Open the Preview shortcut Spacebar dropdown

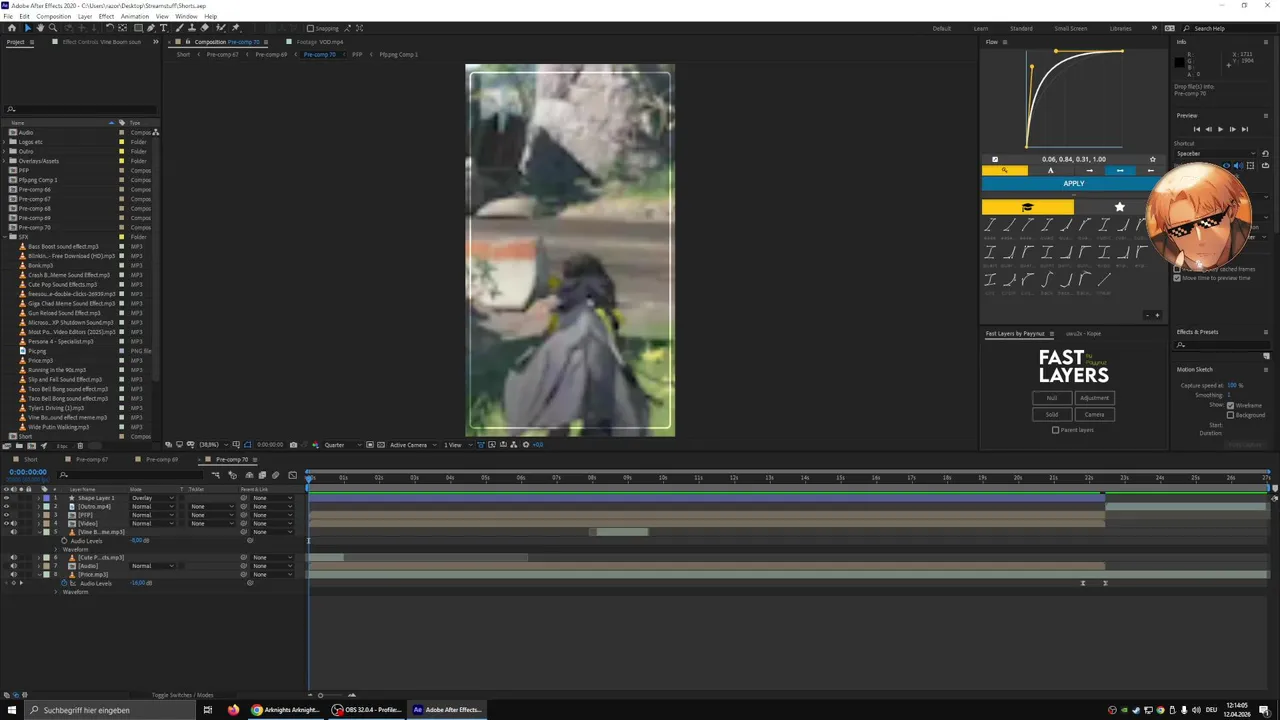tap(1216, 154)
